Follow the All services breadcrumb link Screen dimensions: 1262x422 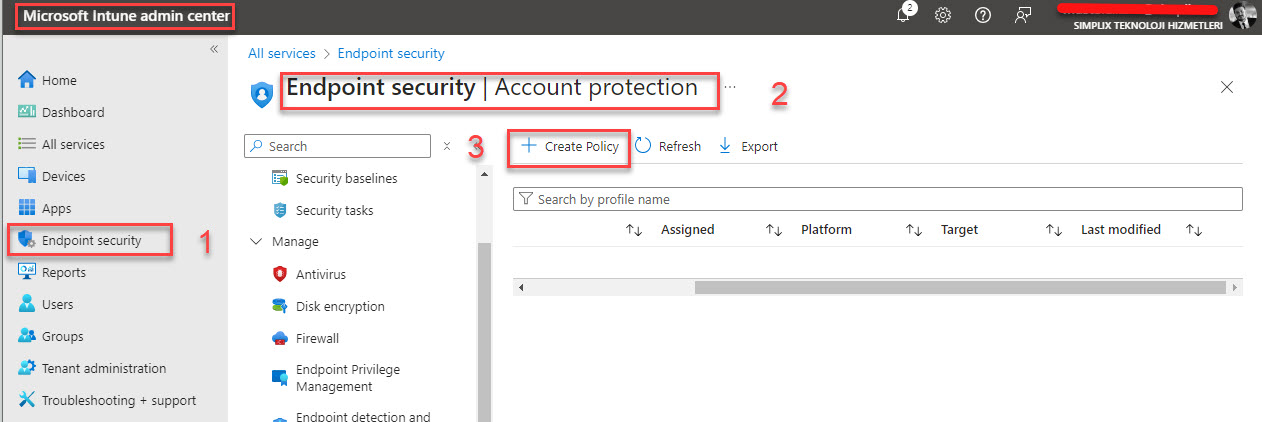pos(281,54)
